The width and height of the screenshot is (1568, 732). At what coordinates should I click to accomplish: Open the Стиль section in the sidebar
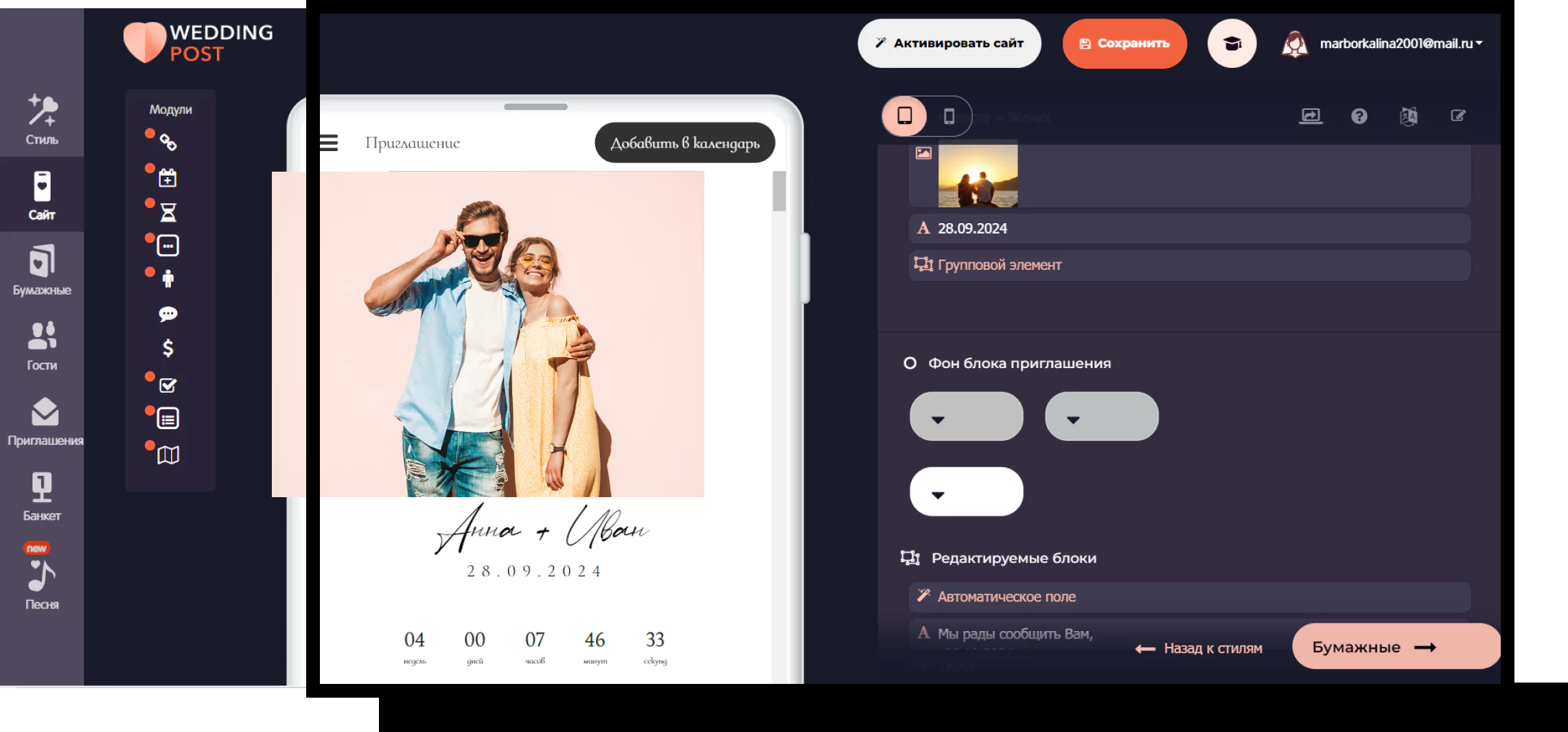tap(42, 119)
